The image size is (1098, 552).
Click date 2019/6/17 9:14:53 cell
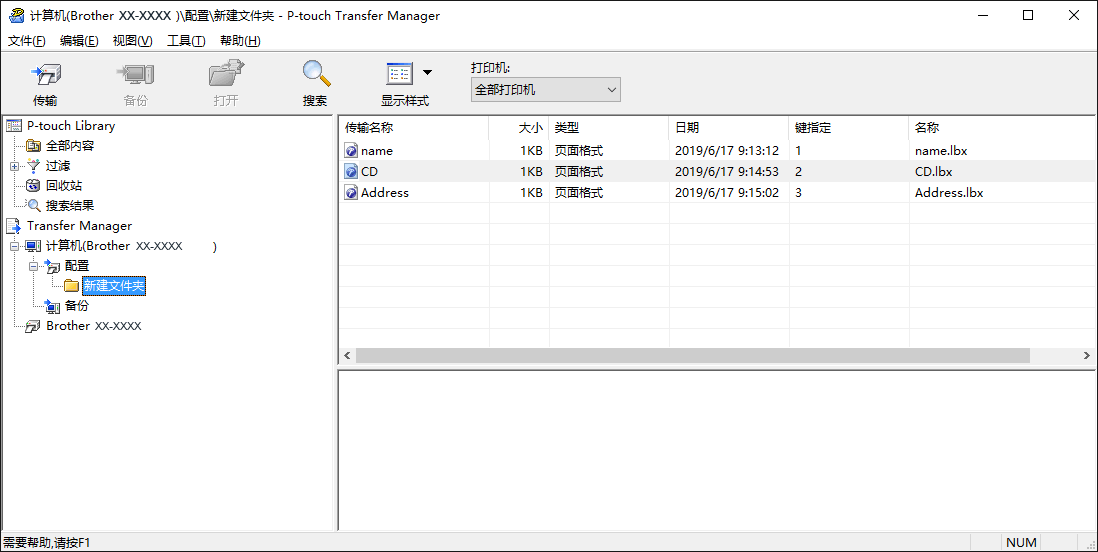click(727, 172)
